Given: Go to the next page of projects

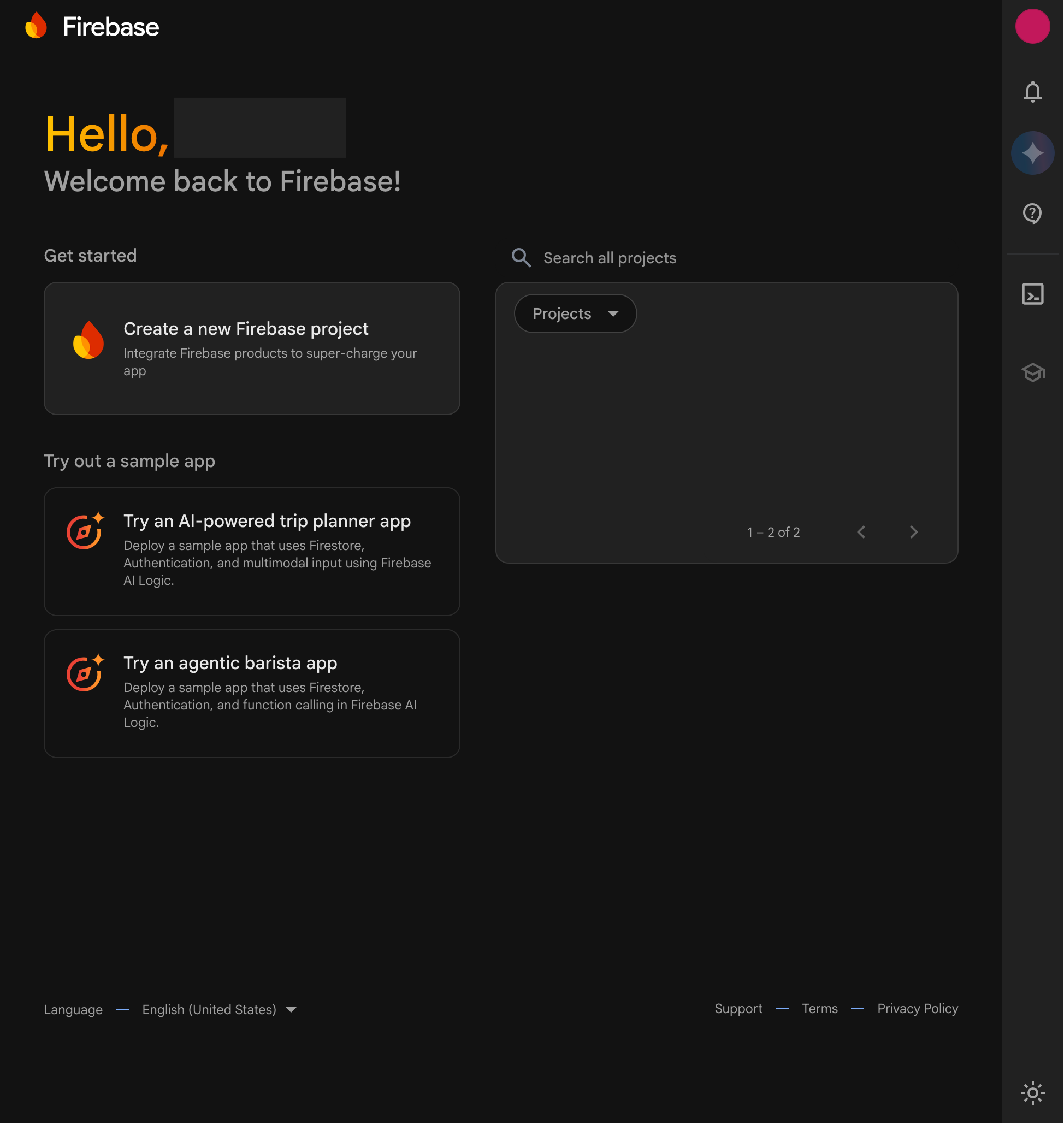Looking at the screenshot, I should [x=913, y=532].
